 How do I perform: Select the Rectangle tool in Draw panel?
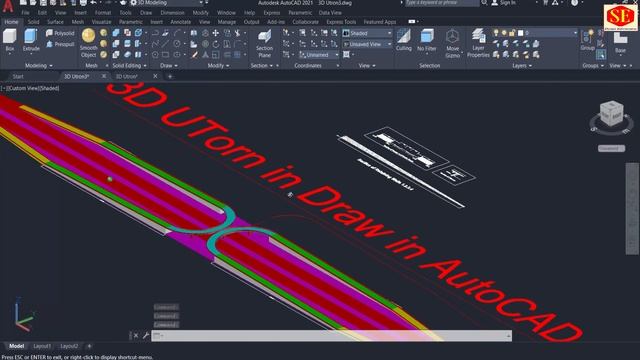pyautogui.click(x=165, y=54)
